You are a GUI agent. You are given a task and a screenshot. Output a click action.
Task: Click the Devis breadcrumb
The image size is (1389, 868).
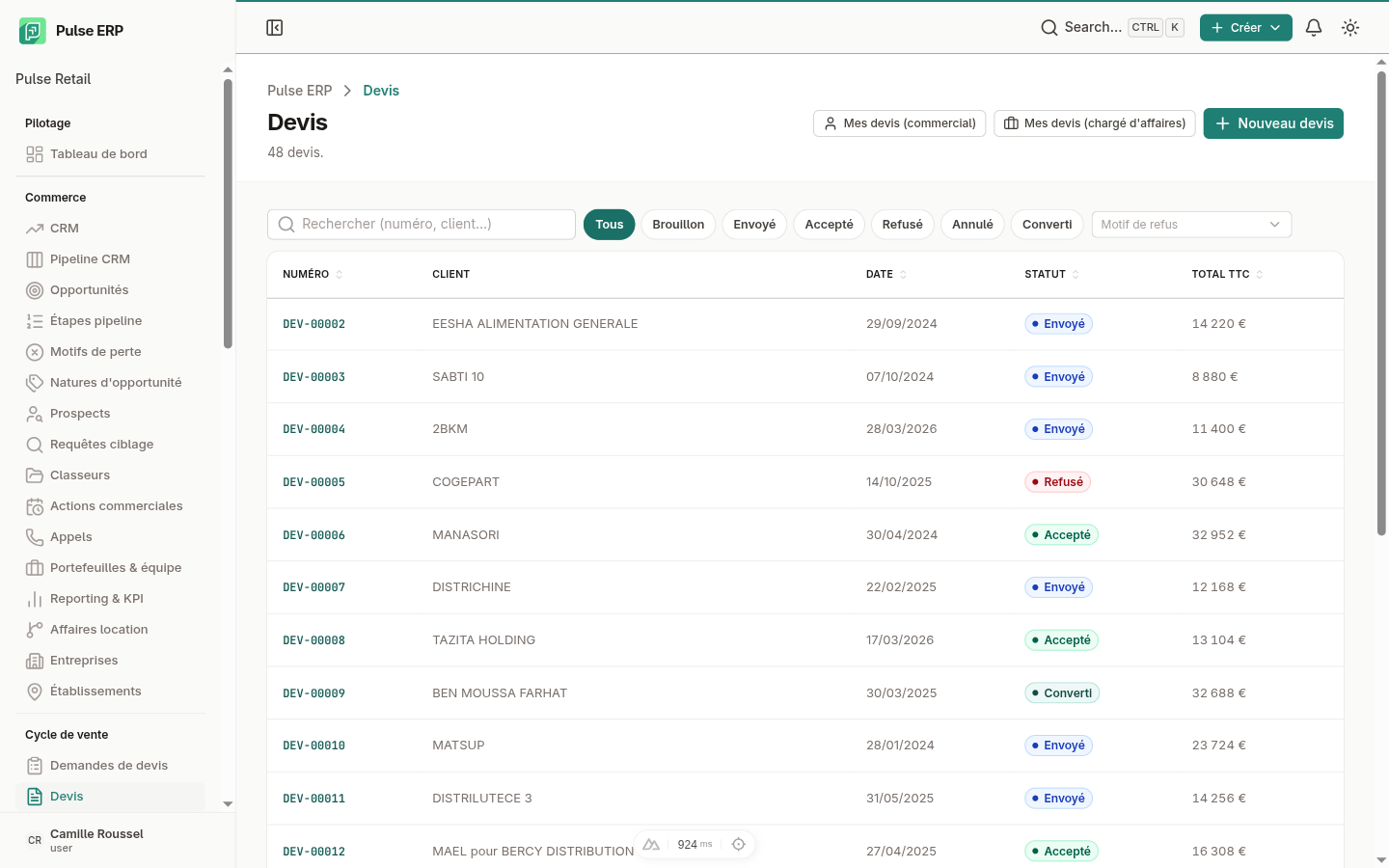pos(381,91)
